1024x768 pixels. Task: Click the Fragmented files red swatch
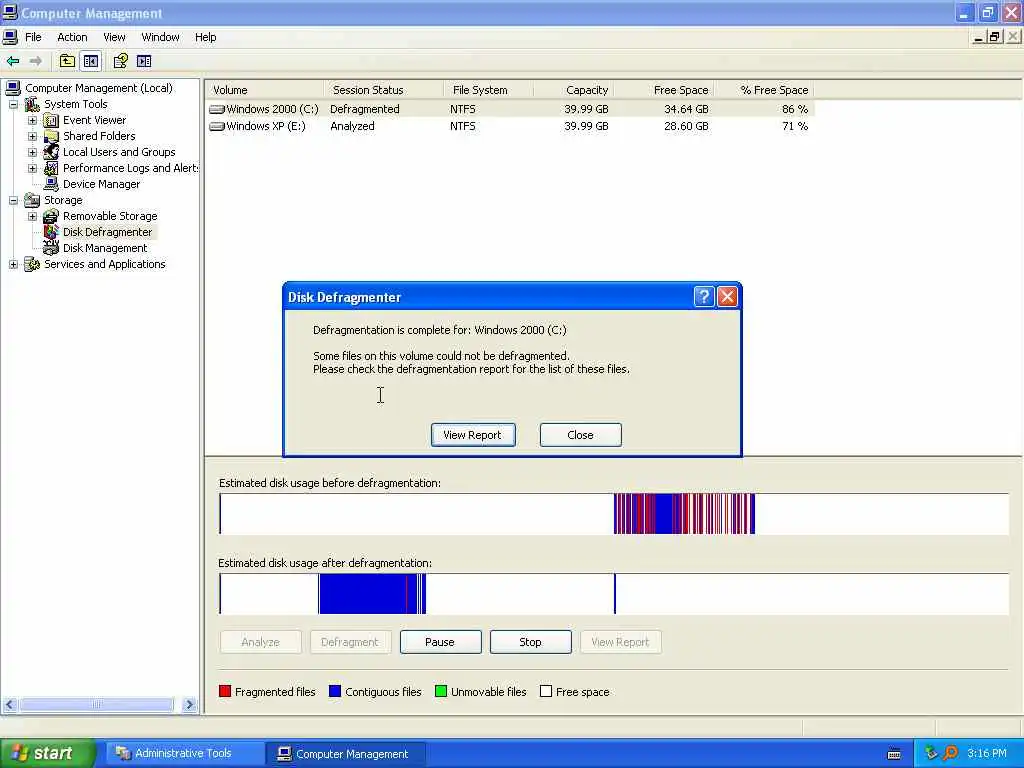pos(225,692)
